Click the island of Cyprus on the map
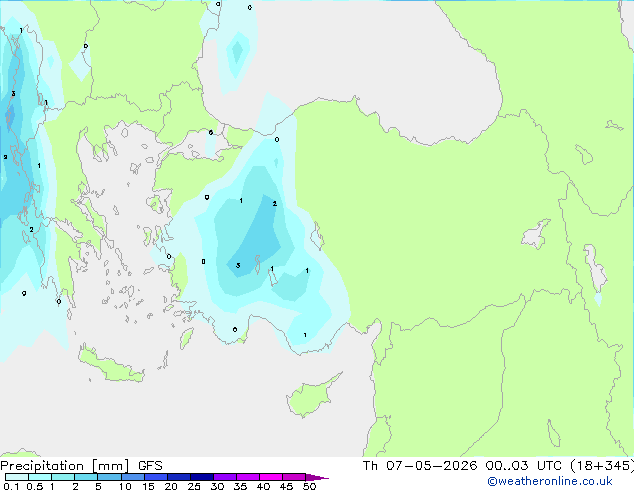The height and width of the screenshot is (490, 634). click(311, 397)
